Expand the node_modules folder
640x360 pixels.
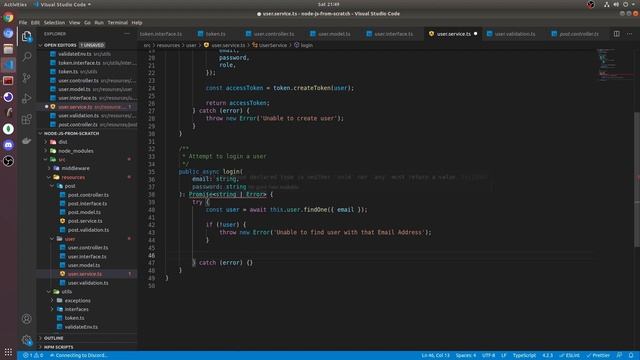pos(76,151)
